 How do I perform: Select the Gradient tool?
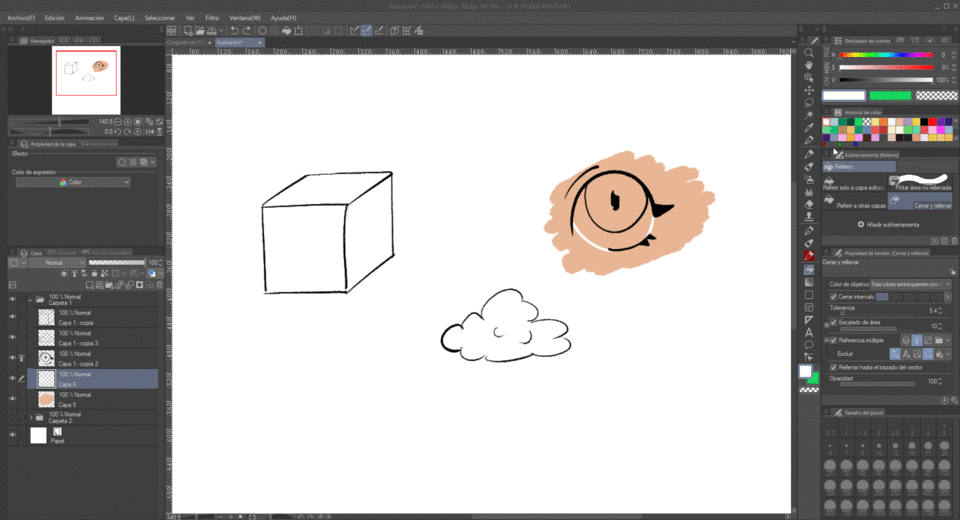809,282
